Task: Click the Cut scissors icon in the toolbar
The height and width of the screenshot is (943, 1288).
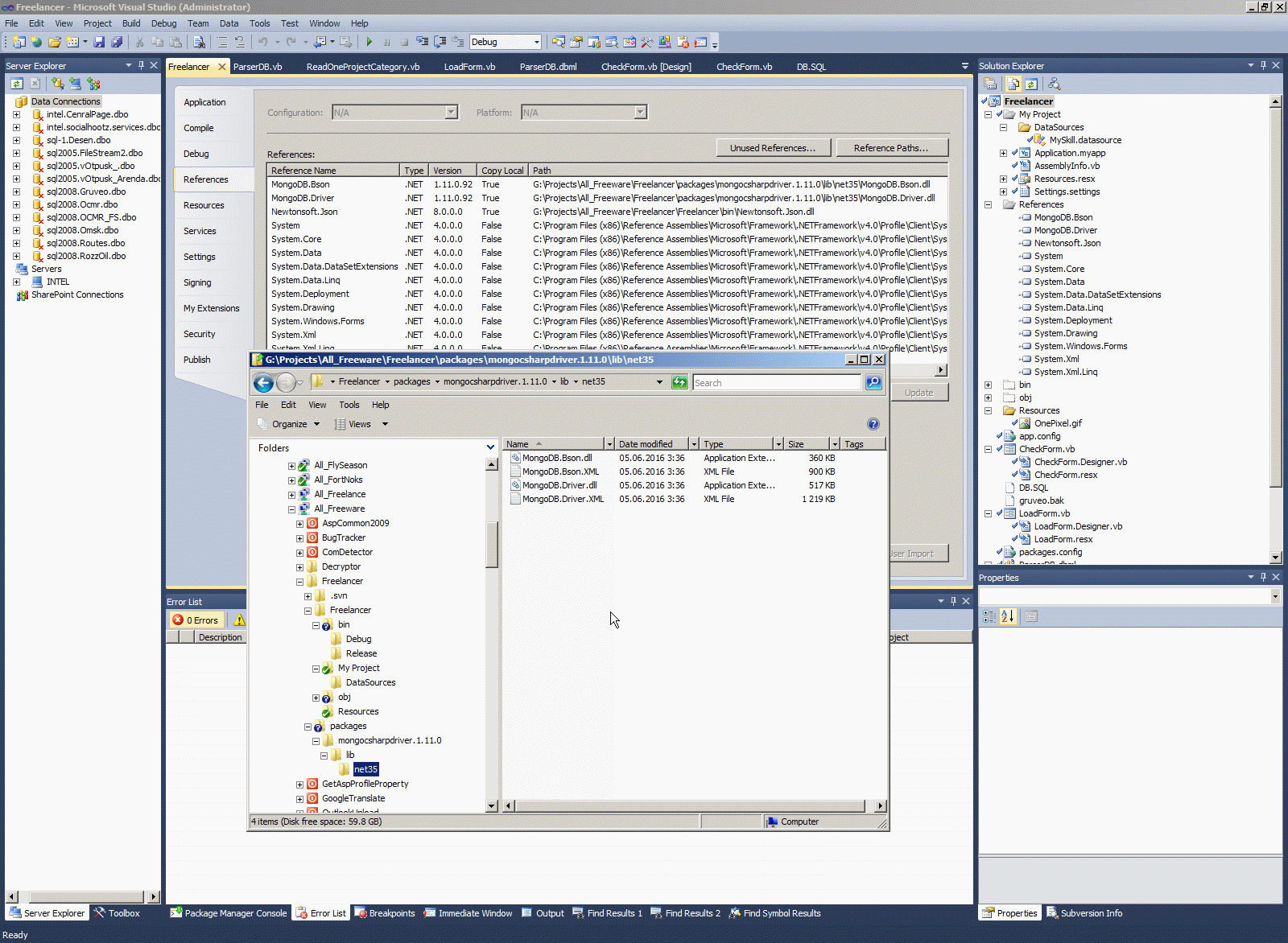Action: pos(140,42)
